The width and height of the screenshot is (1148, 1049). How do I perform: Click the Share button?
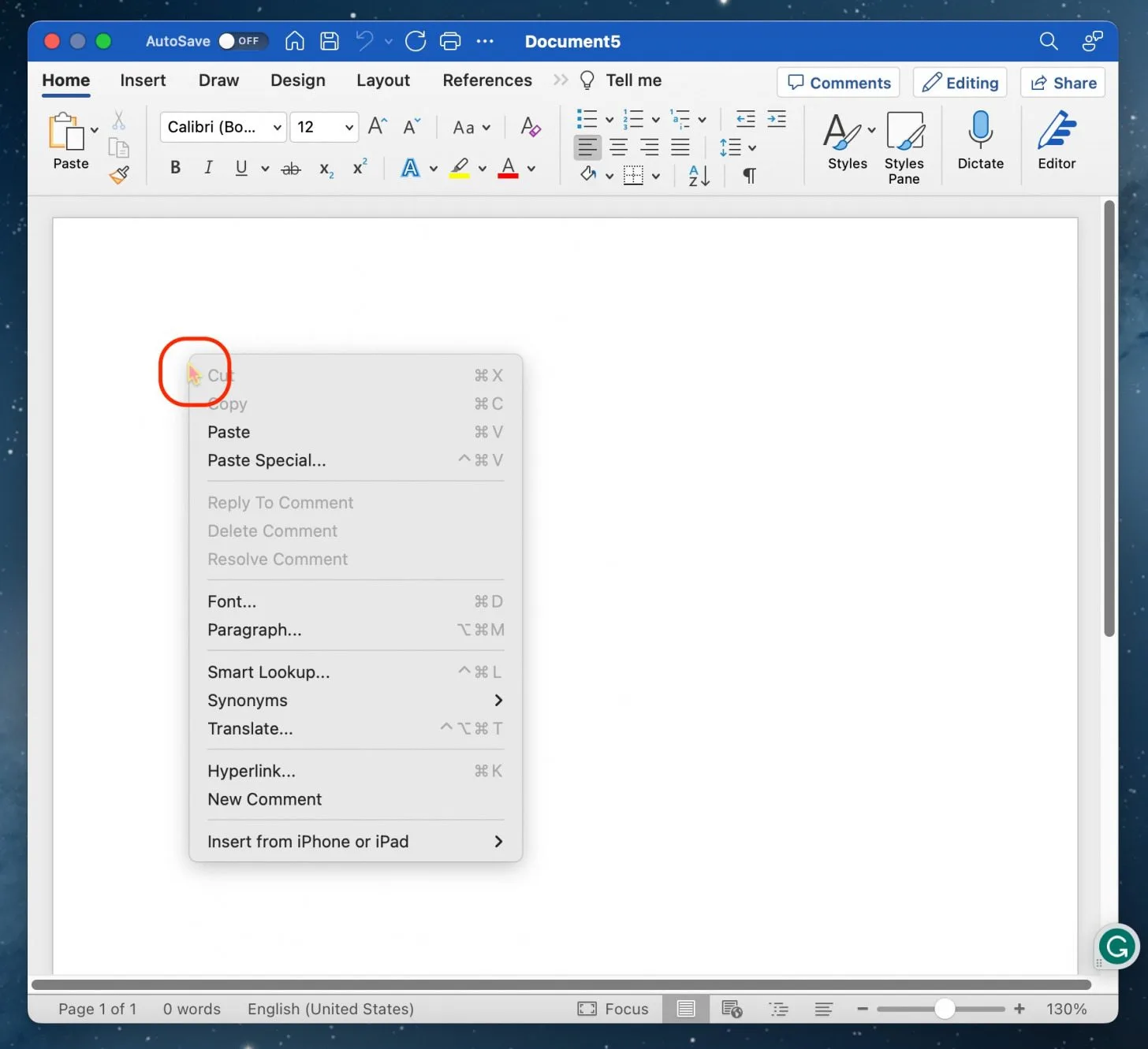1062,83
